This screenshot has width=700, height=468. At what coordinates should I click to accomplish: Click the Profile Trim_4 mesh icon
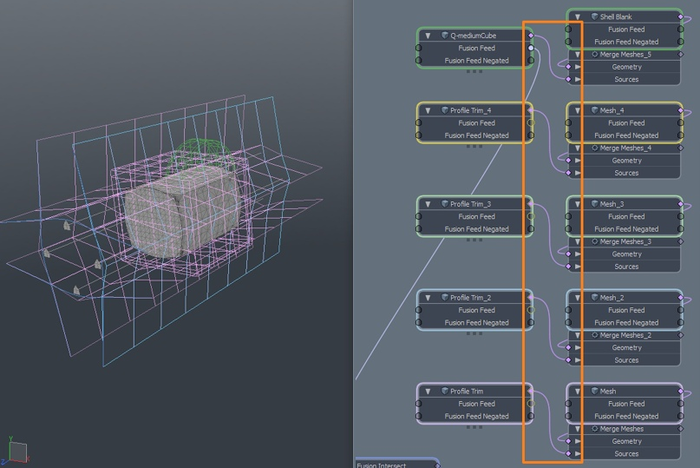444,110
